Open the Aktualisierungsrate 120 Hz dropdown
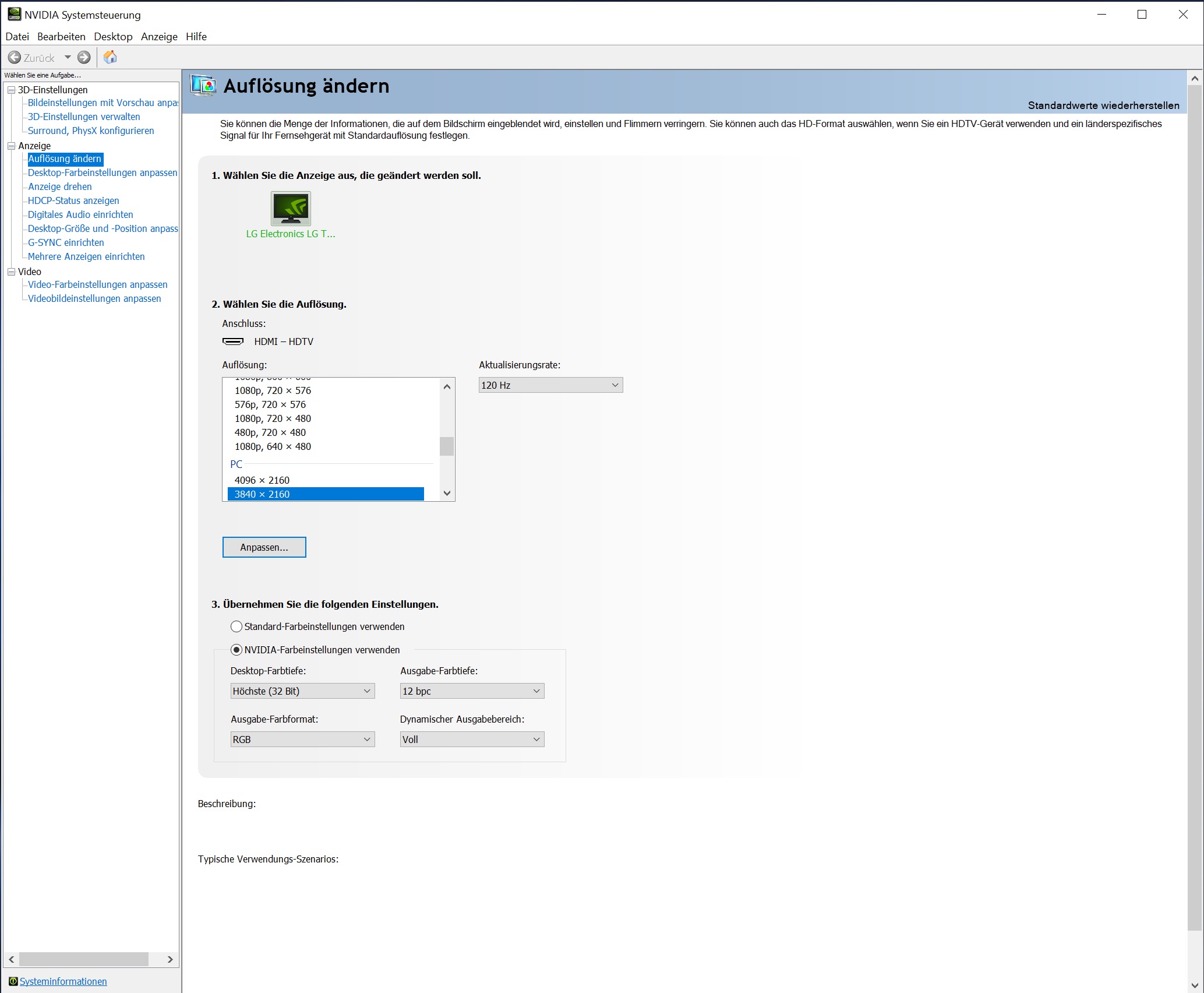The height and width of the screenshot is (993, 1204). coord(550,385)
